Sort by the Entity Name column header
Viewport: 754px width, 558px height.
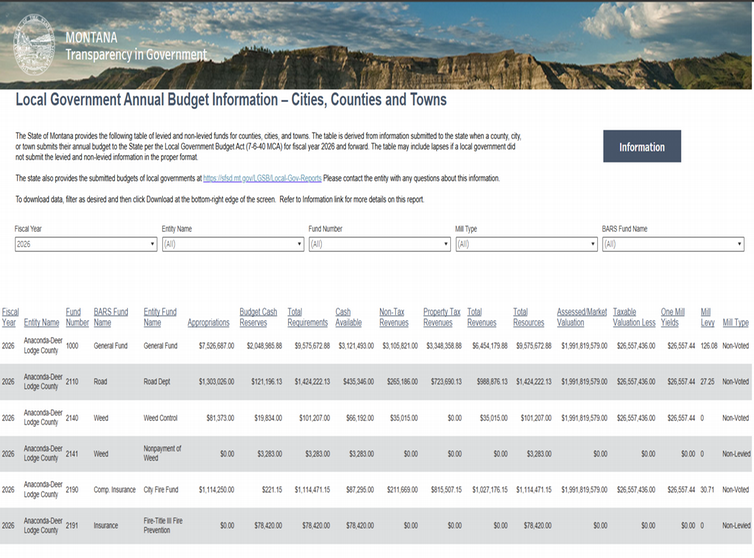click(x=41, y=322)
